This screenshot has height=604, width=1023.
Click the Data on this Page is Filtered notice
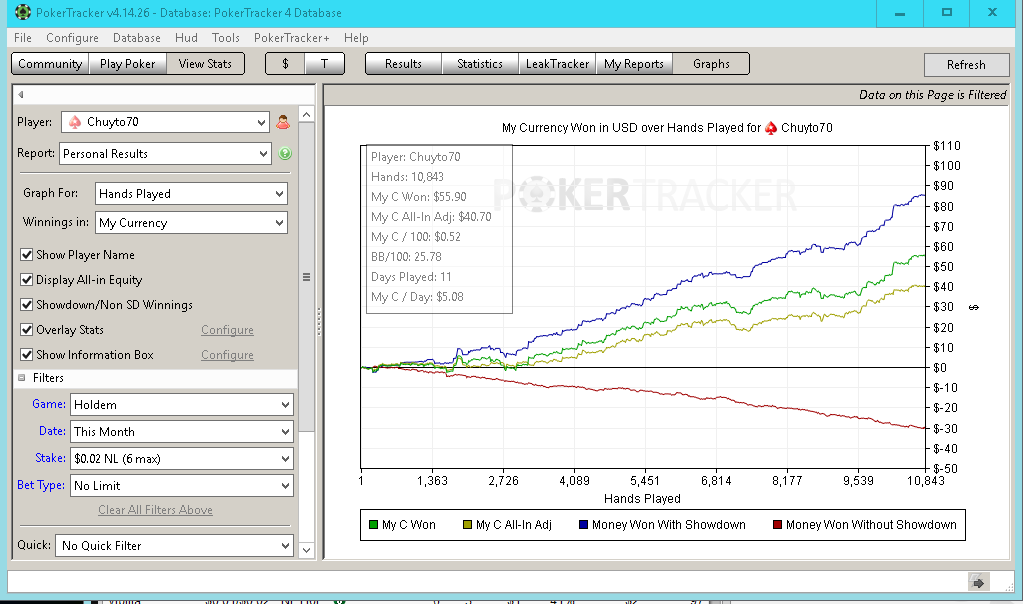click(932, 95)
